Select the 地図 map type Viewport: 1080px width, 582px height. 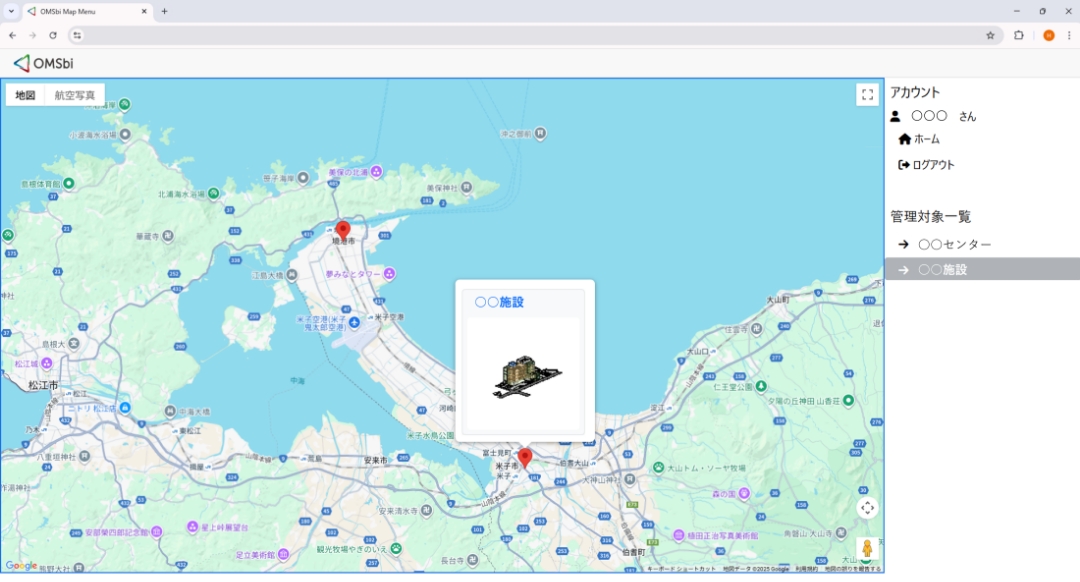coord(25,95)
